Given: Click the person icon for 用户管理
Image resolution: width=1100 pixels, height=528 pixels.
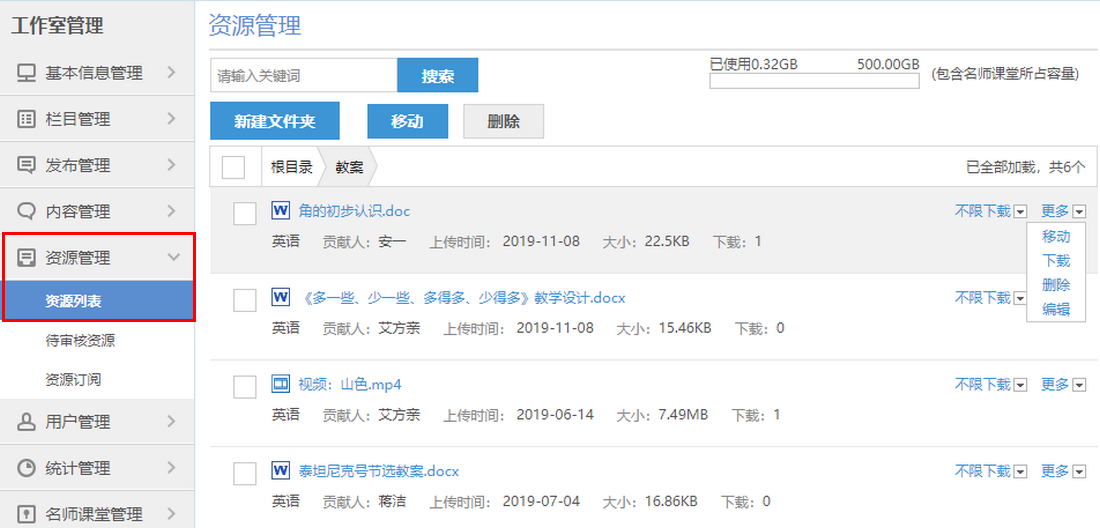Looking at the screenshot, I should (x=27, y=422).
